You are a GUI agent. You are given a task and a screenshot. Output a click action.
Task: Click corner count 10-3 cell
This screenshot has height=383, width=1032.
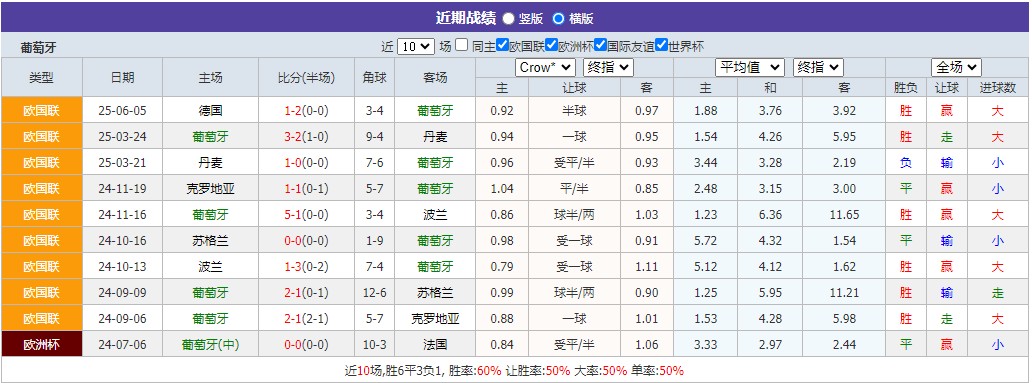point(374,344)
